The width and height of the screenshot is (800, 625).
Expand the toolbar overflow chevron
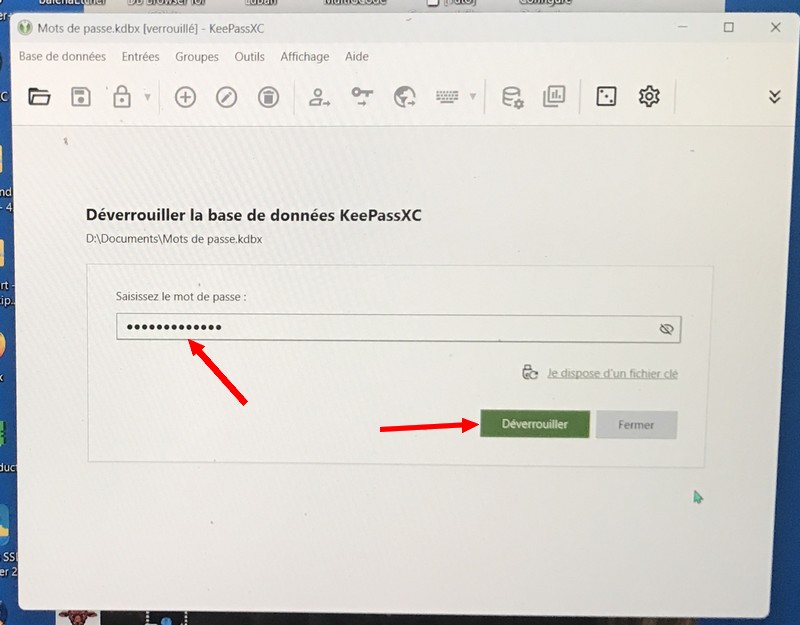pos(774,97)
